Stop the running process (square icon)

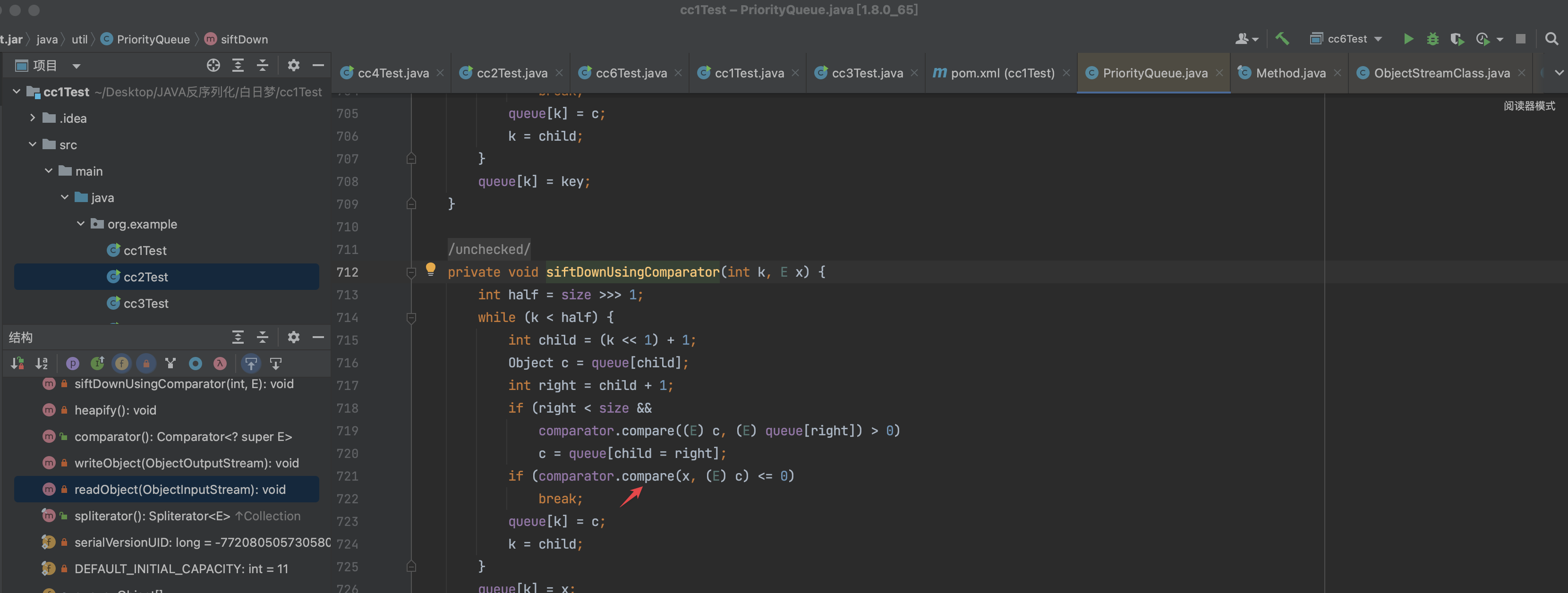pos(1520,39)
